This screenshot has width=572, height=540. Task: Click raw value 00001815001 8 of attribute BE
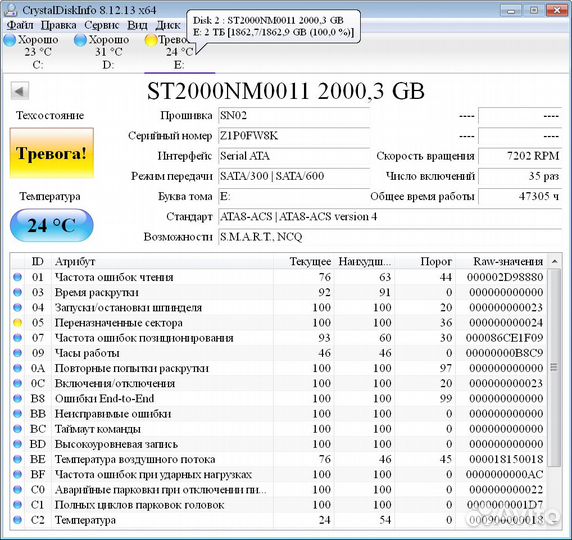coord(506,459)
